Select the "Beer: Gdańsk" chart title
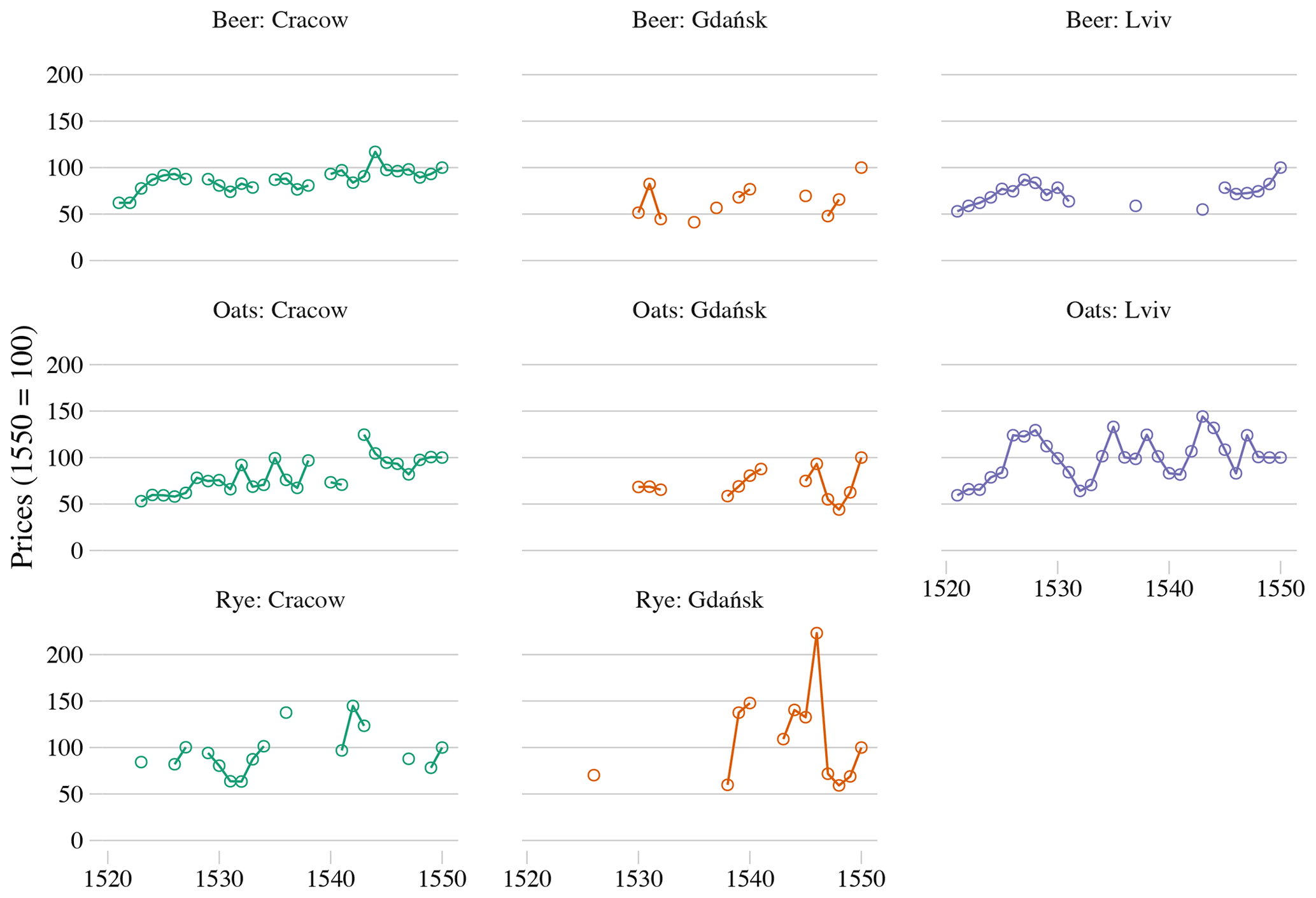The width and height of the screenshot is (1316, 898). (699, 20)
